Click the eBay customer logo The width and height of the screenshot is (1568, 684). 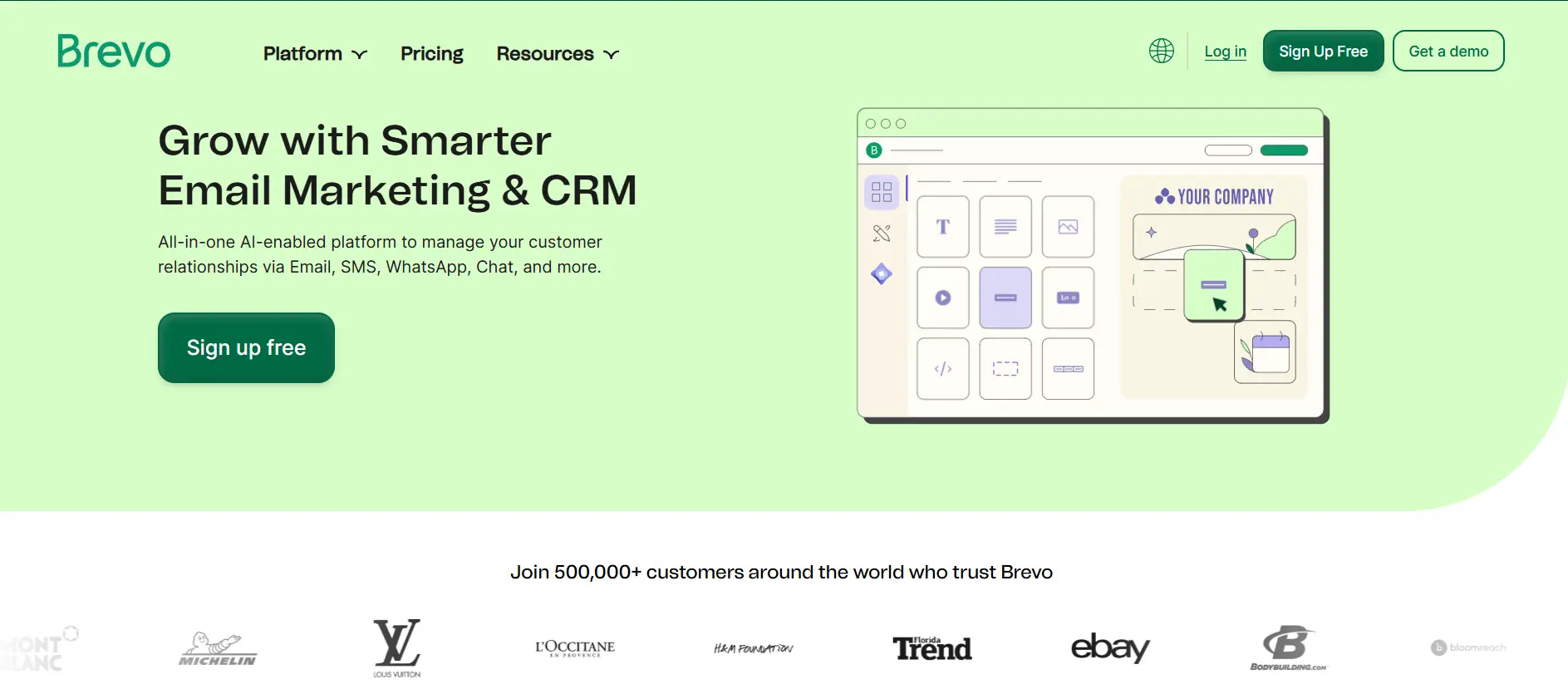click(1110, 647)
